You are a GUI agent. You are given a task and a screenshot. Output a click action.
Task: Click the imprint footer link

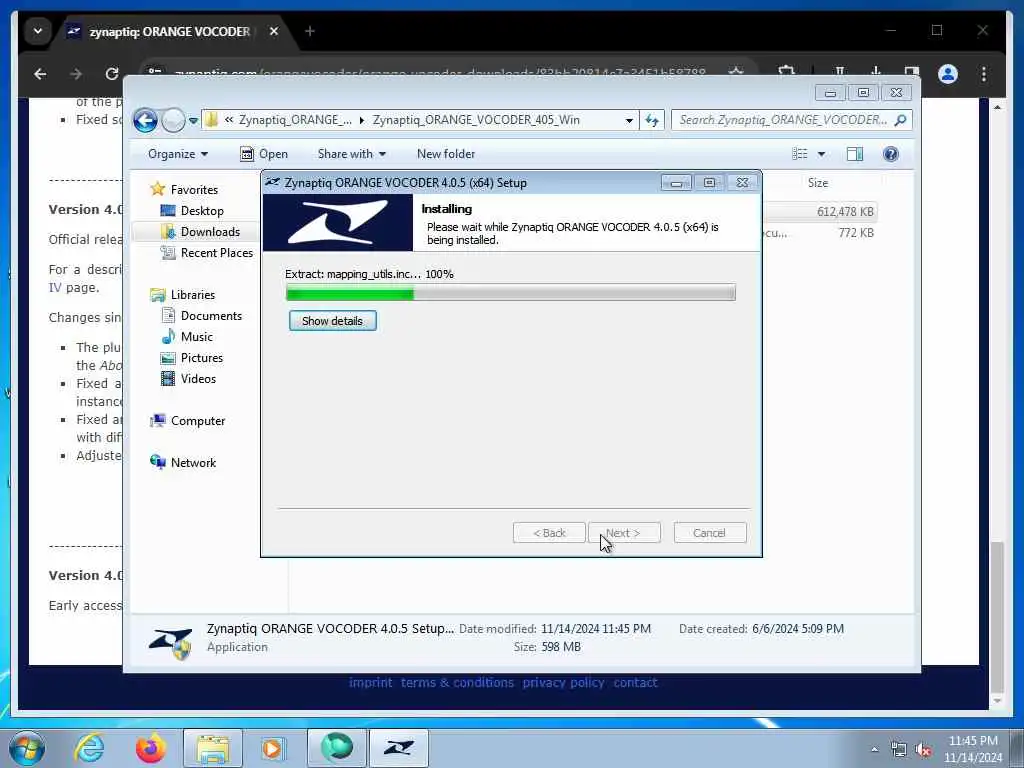click(x=370, y=682)
